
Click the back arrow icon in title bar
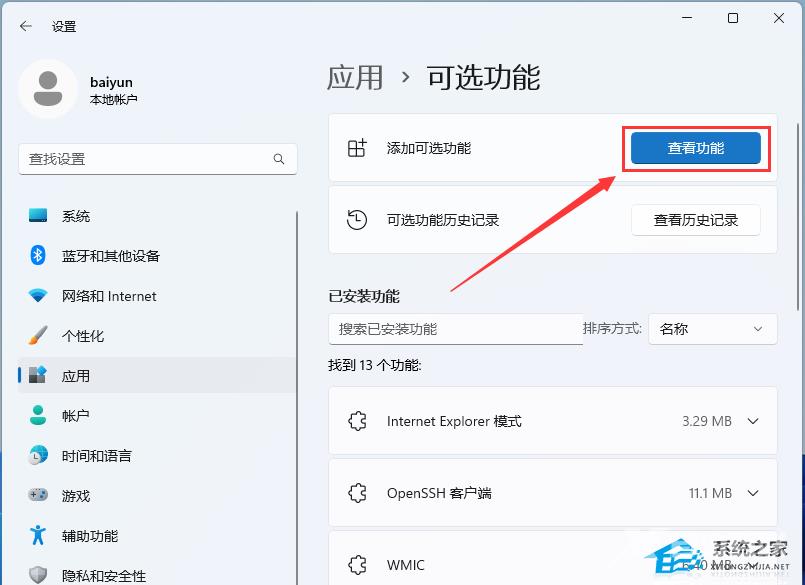pos(26,26)
